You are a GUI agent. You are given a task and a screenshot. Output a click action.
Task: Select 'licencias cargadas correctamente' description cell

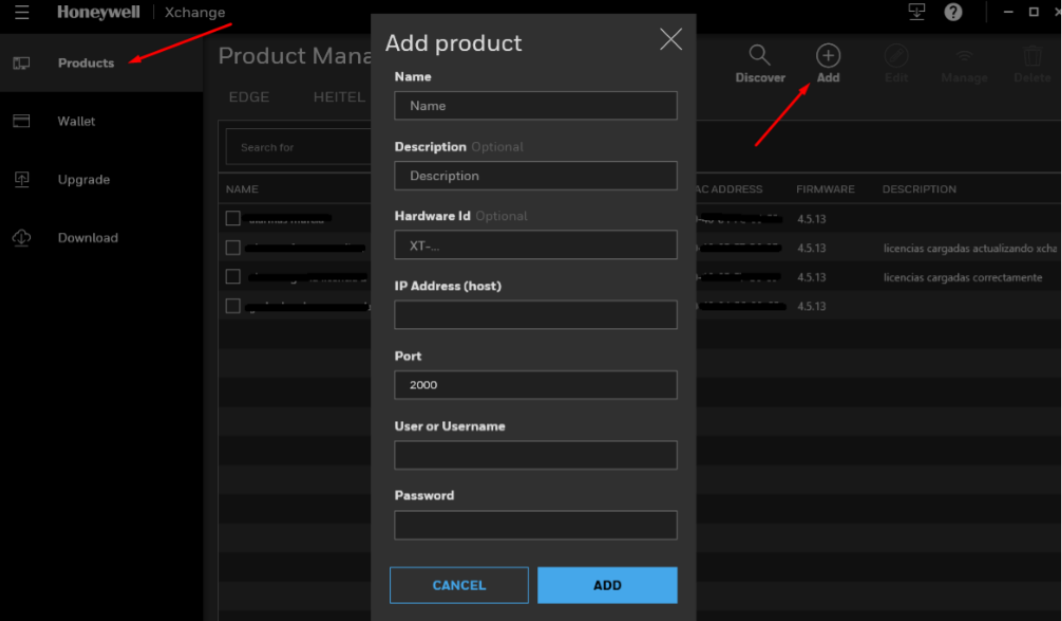click(x=962, y=277)
